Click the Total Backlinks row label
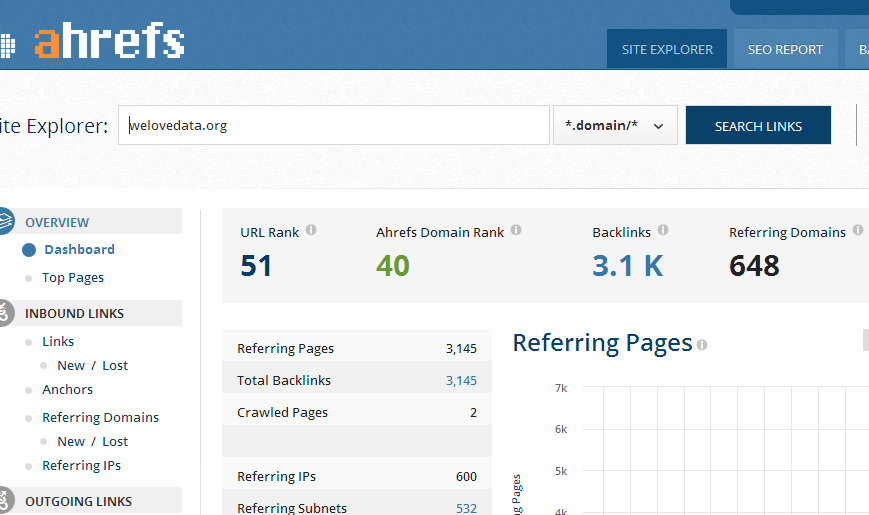Screen dimensions: 869x515 284,380
